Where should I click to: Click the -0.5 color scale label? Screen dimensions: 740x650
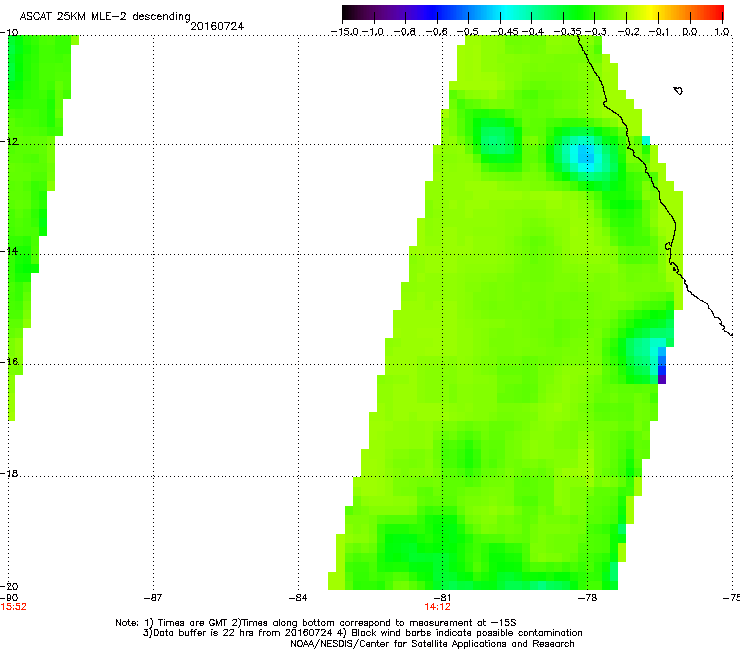click(468, 32)
